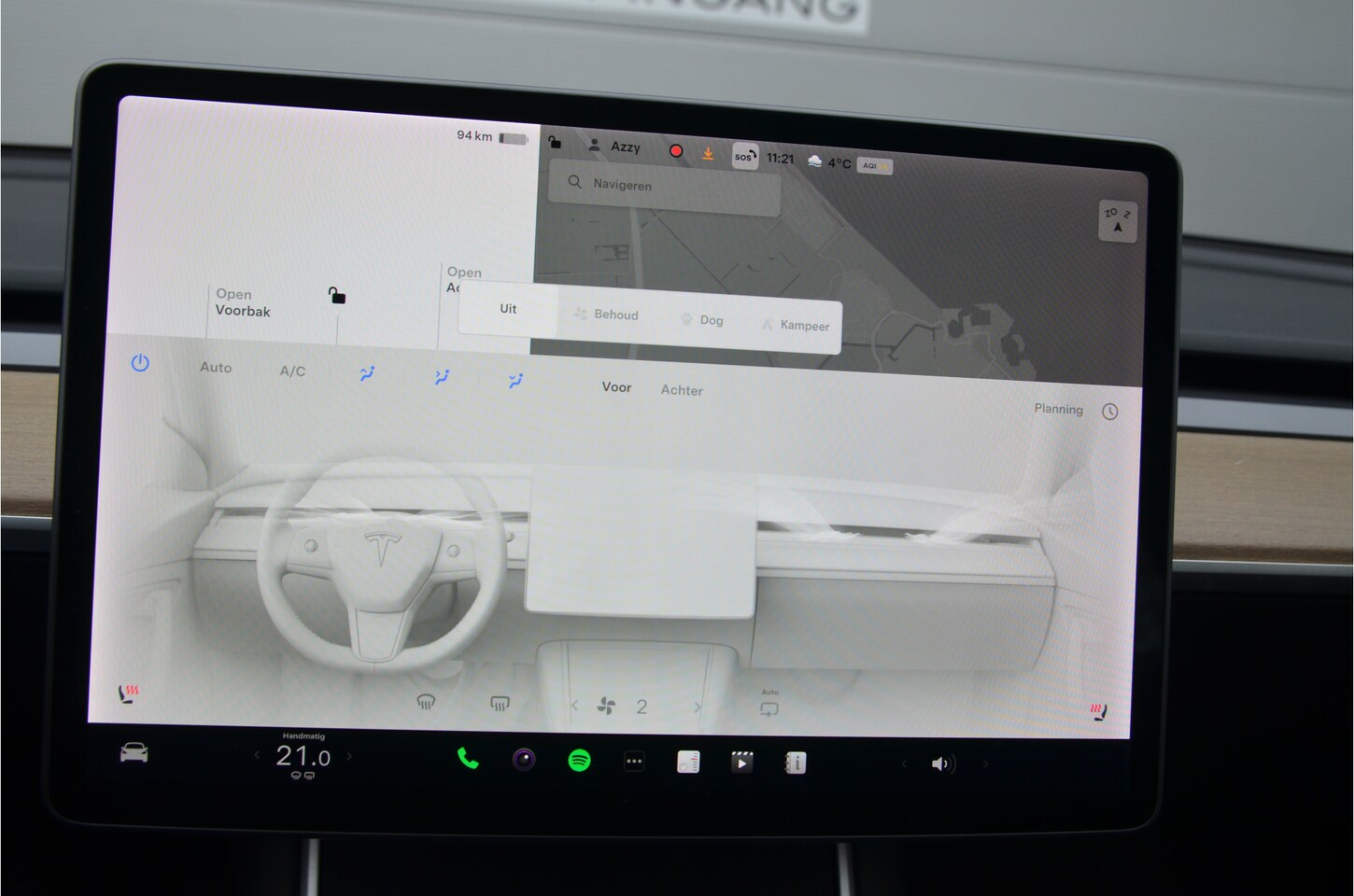Lower the cabin temperature with left arrow
Image resolution: width=1354 pixels, height=896 pixels.
[x=257, y=755]
